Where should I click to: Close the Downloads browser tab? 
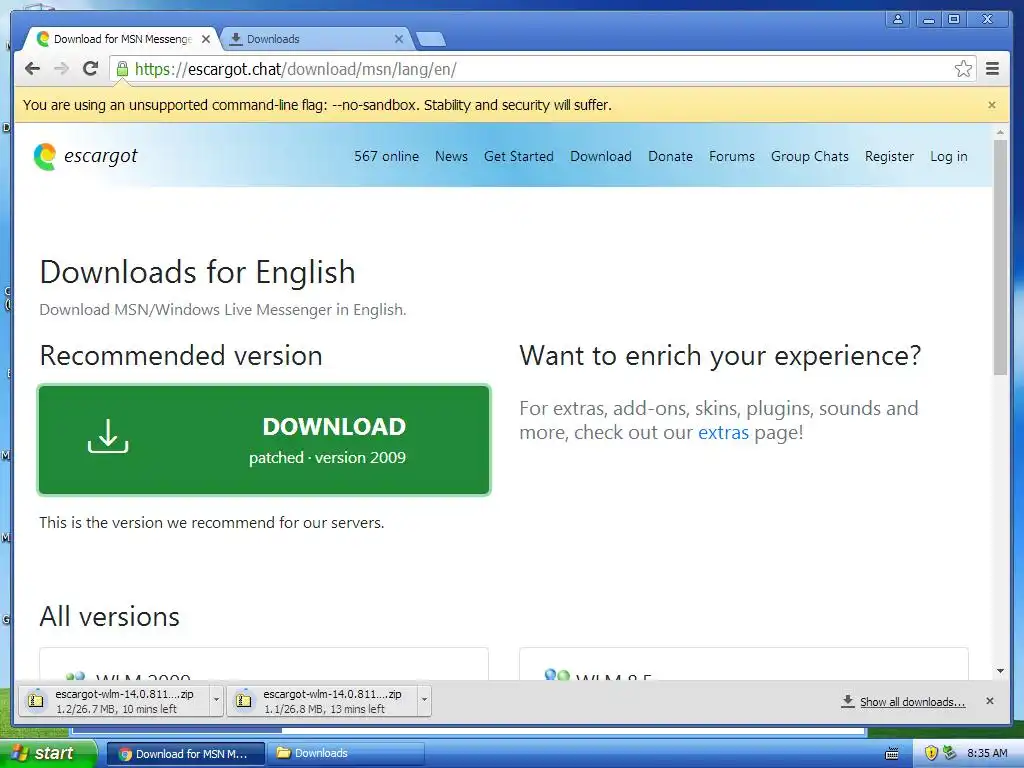(x=399, y=39)
